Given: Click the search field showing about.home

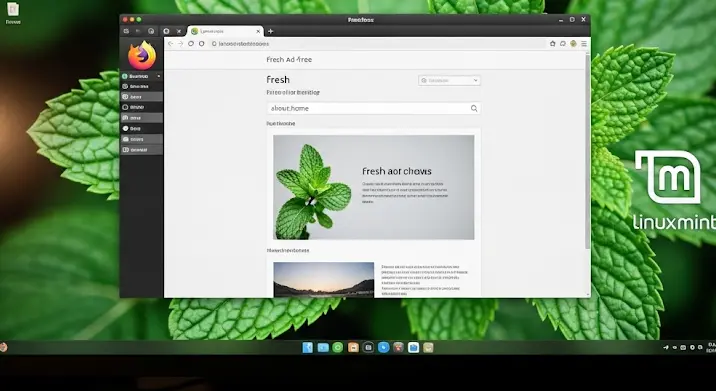Looking at the screenshot, I should 374,108.
